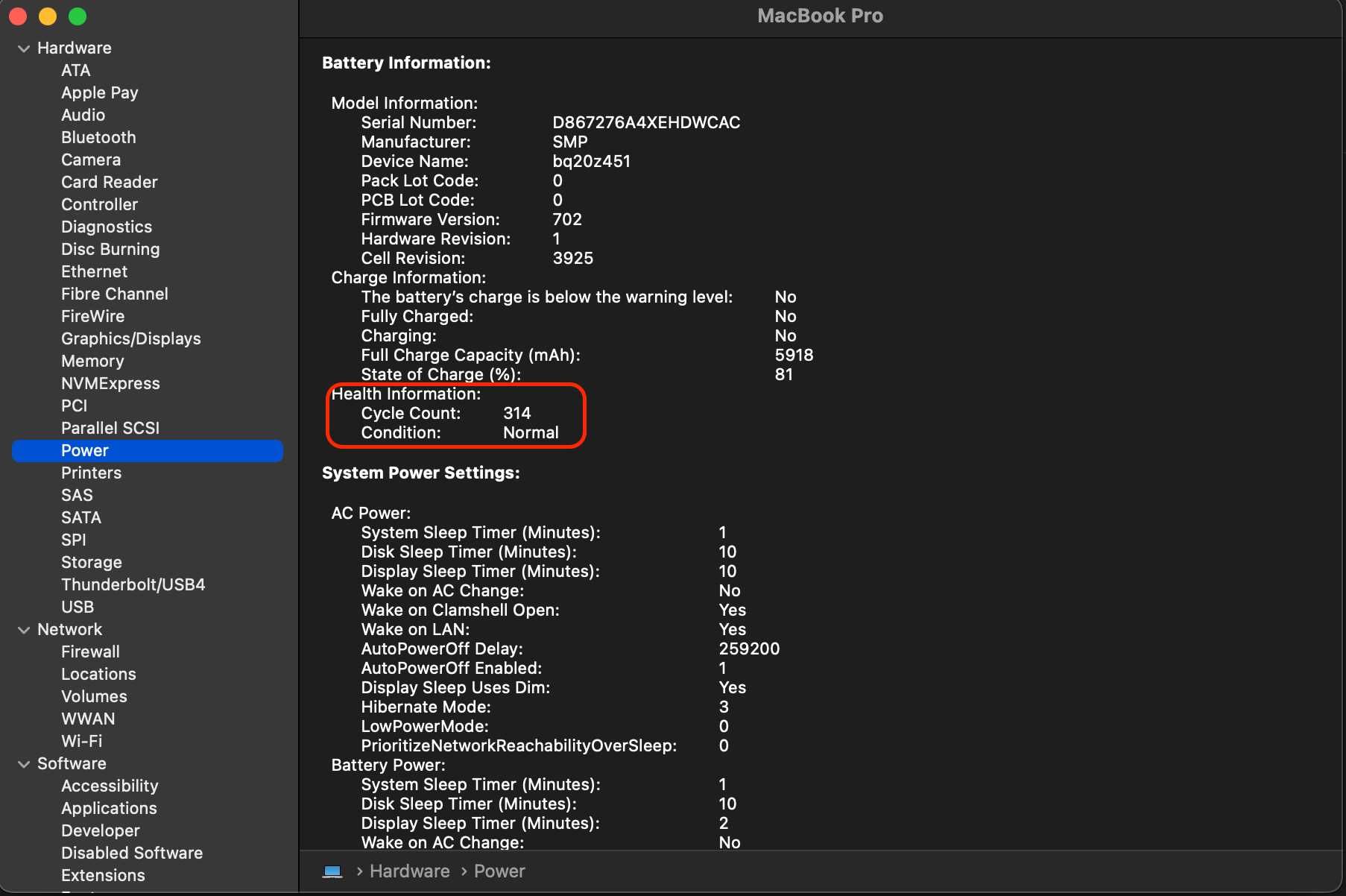1346x896 pixels.
Task: Open Printers in the sidebar
Action: click(x=92, y=473)
